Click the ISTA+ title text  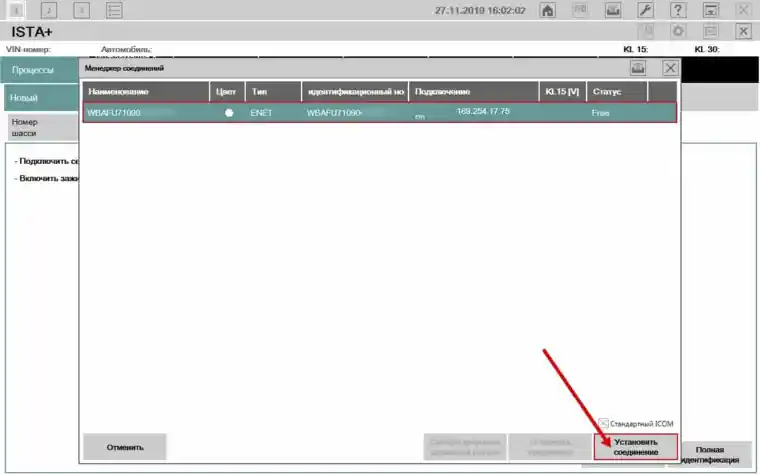click(32, 32)
